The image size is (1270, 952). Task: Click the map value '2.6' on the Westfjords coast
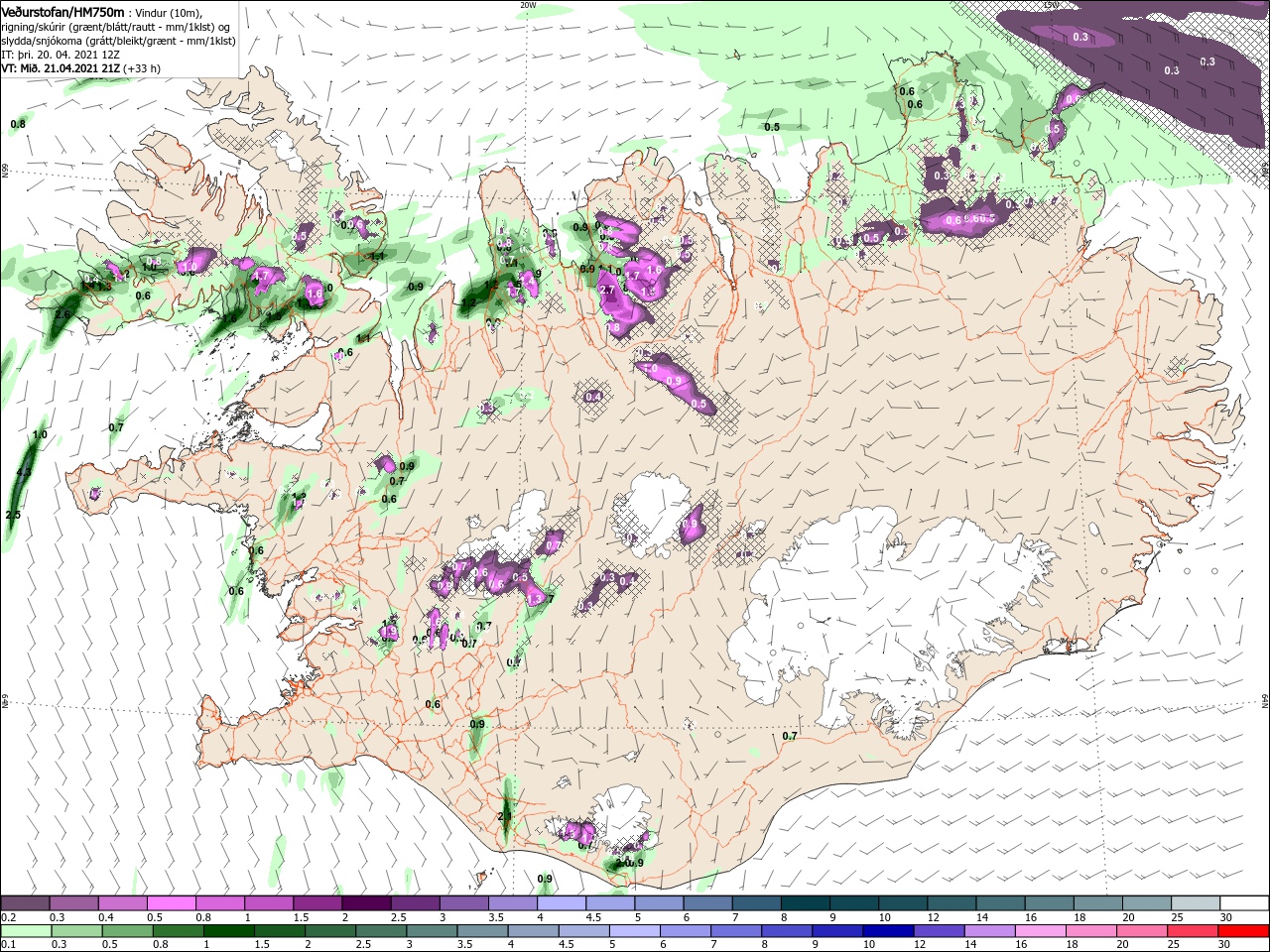[x=63, y=314]
